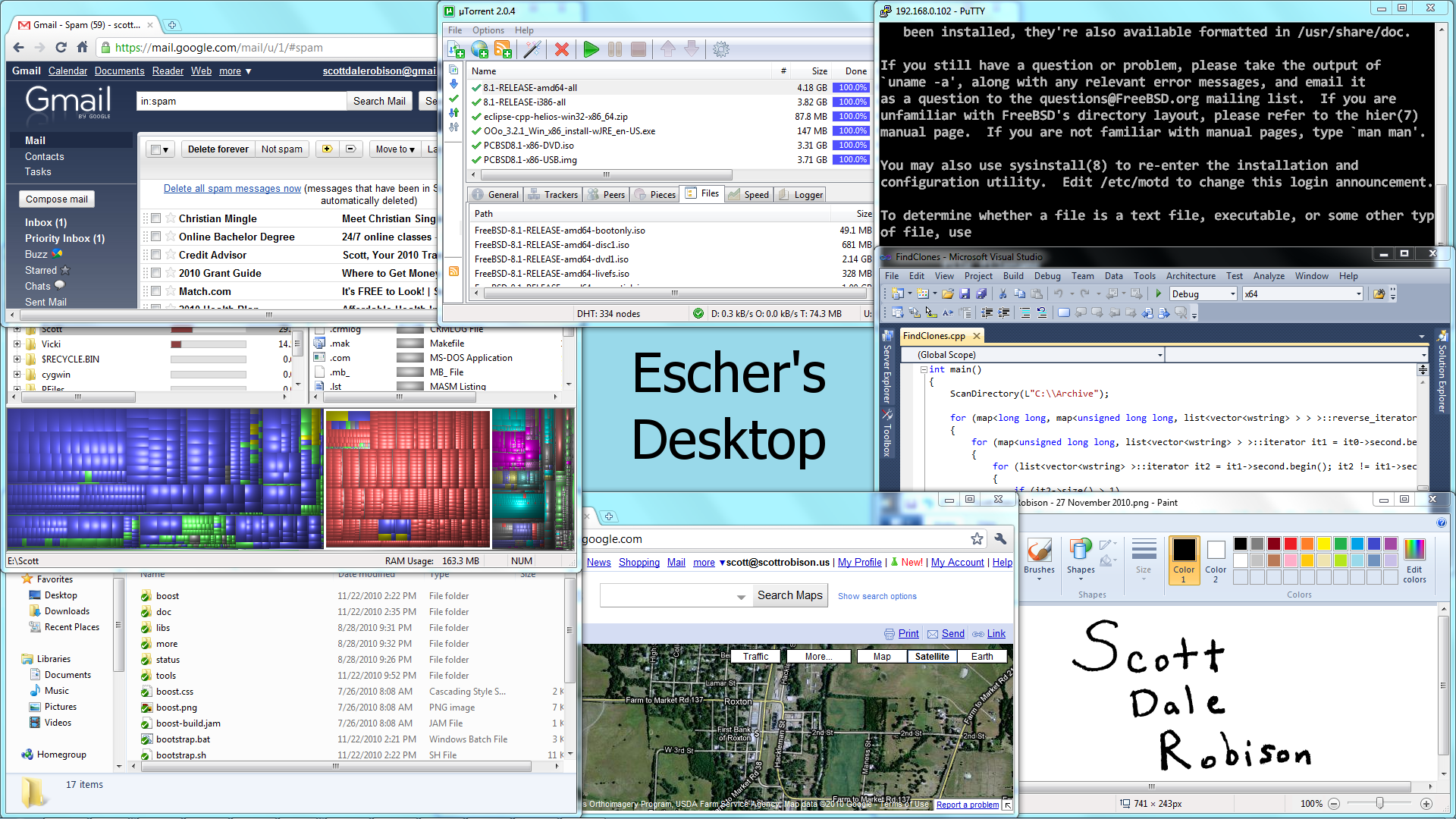Switch to Peers tab in µTorrent
The height and width of the screenshot is (819, 1456).
[606, 195]
